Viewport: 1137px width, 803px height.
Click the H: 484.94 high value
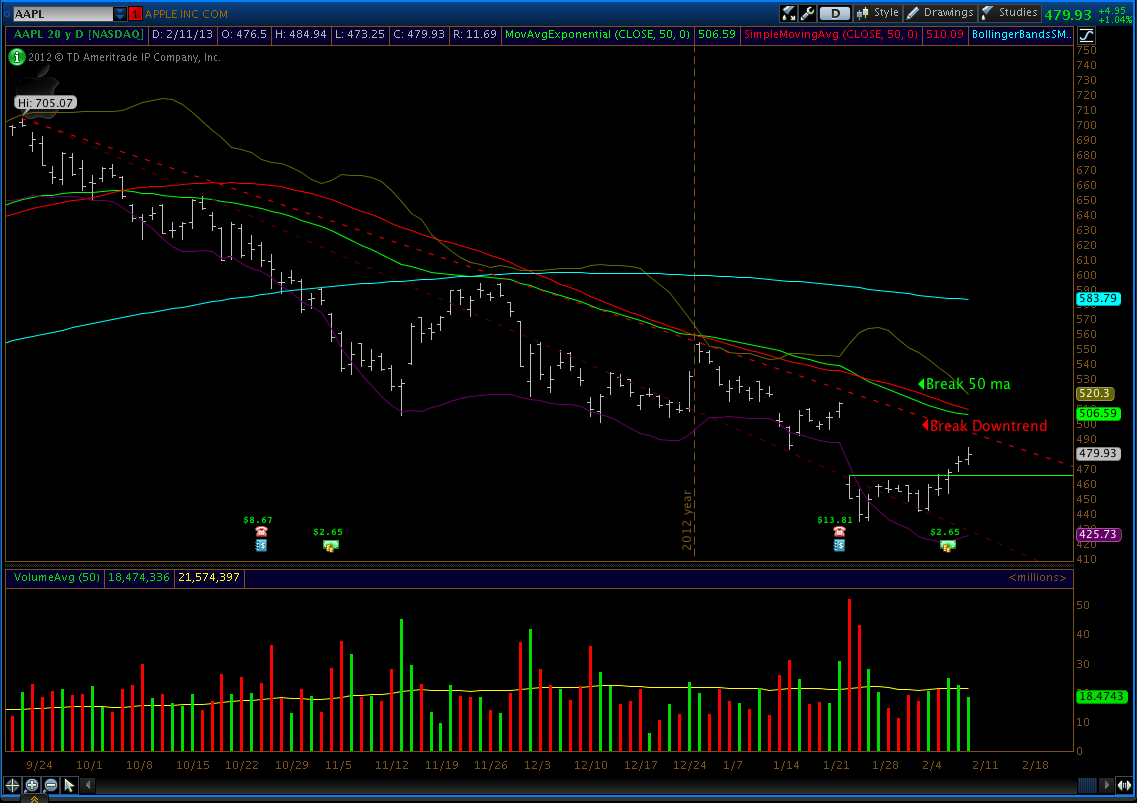click(301, 34)
